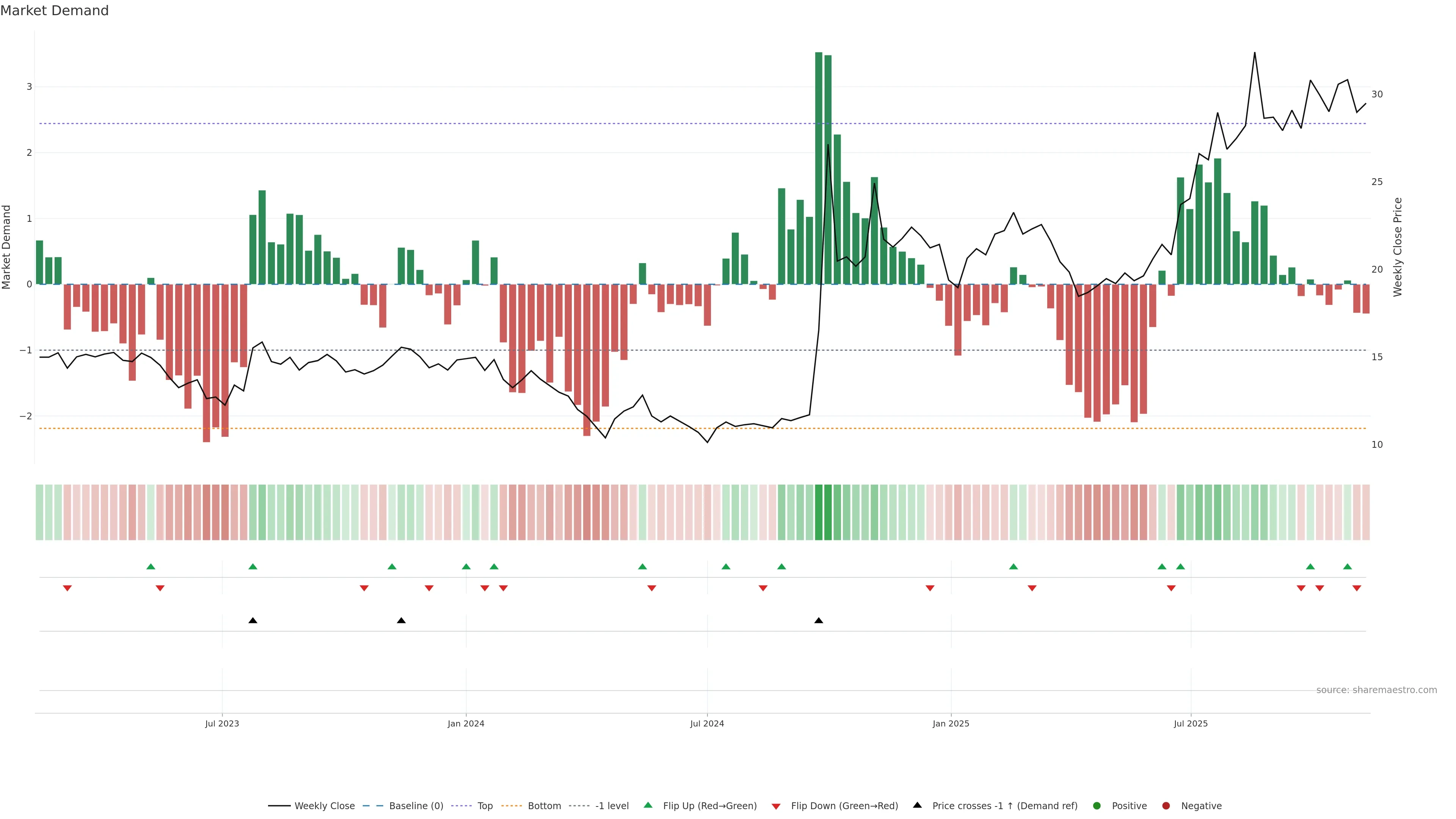Click the Weekly Close Price axis title
The width and height of the screenshot is (1456, 819).
[x=1398, y=247]
